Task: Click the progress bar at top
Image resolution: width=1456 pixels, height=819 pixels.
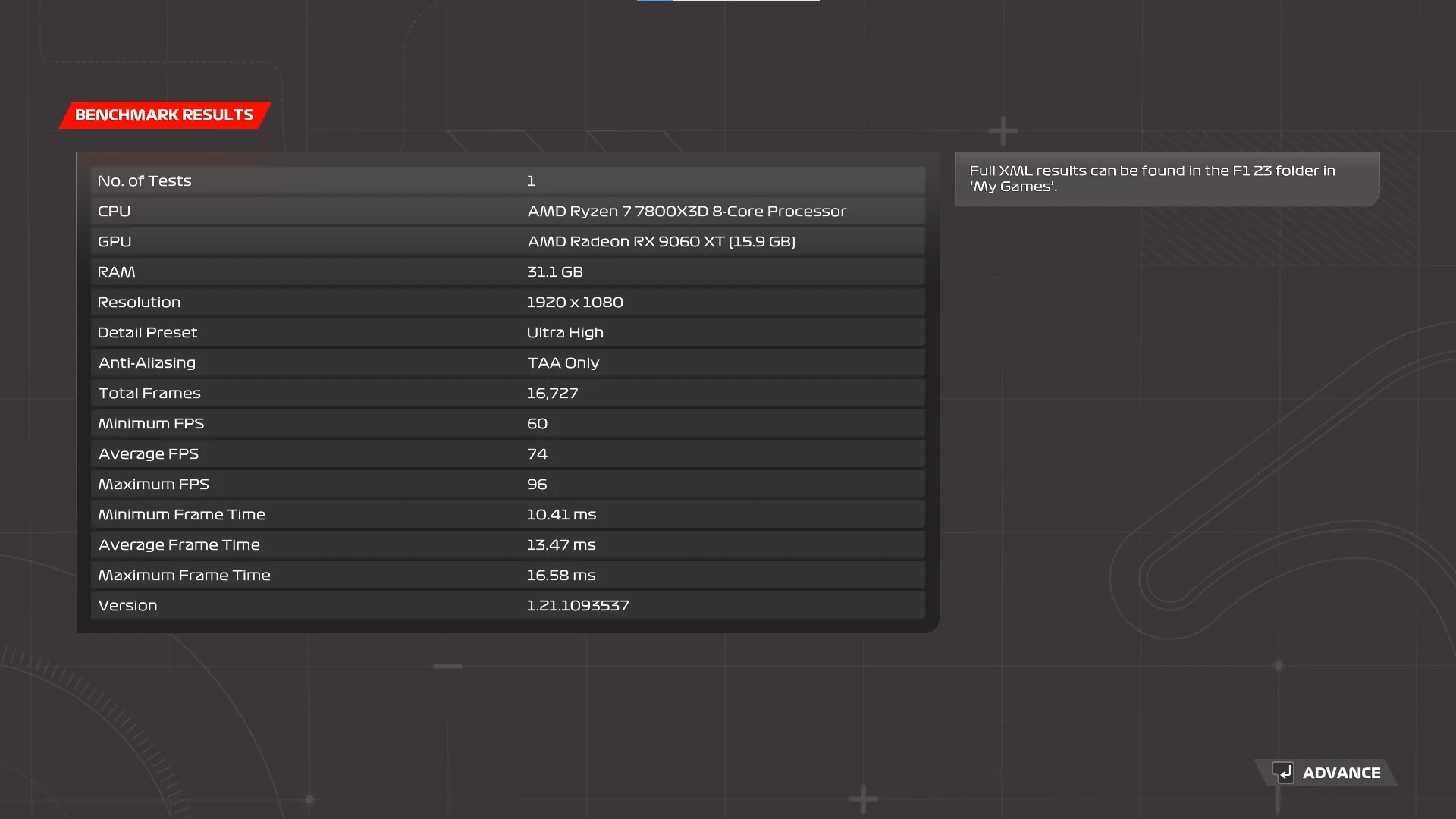Action: tap(728, 1)
